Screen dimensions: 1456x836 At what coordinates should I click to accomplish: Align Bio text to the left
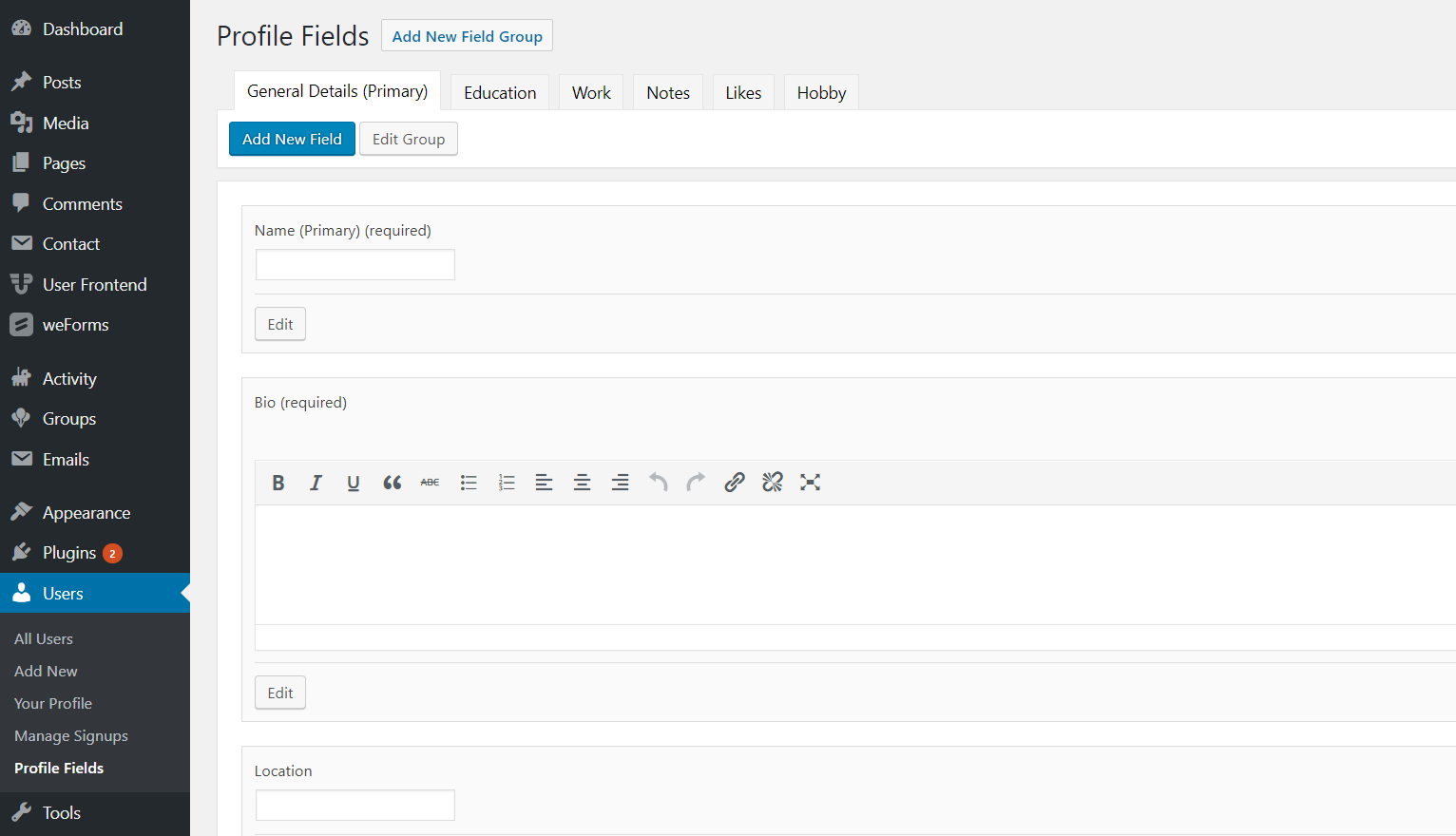(544, 483)
